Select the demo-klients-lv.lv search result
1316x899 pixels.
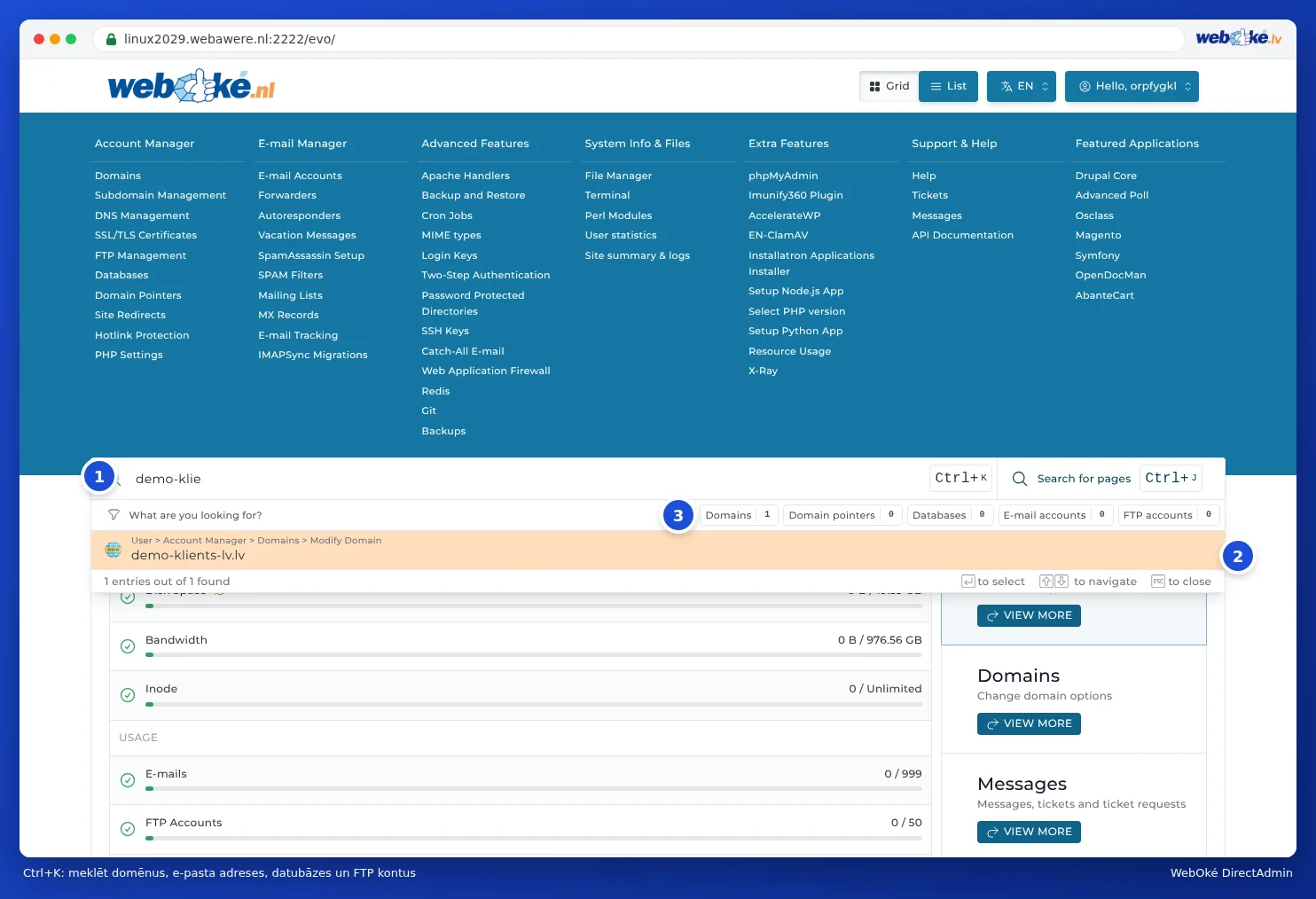[658, 550]
